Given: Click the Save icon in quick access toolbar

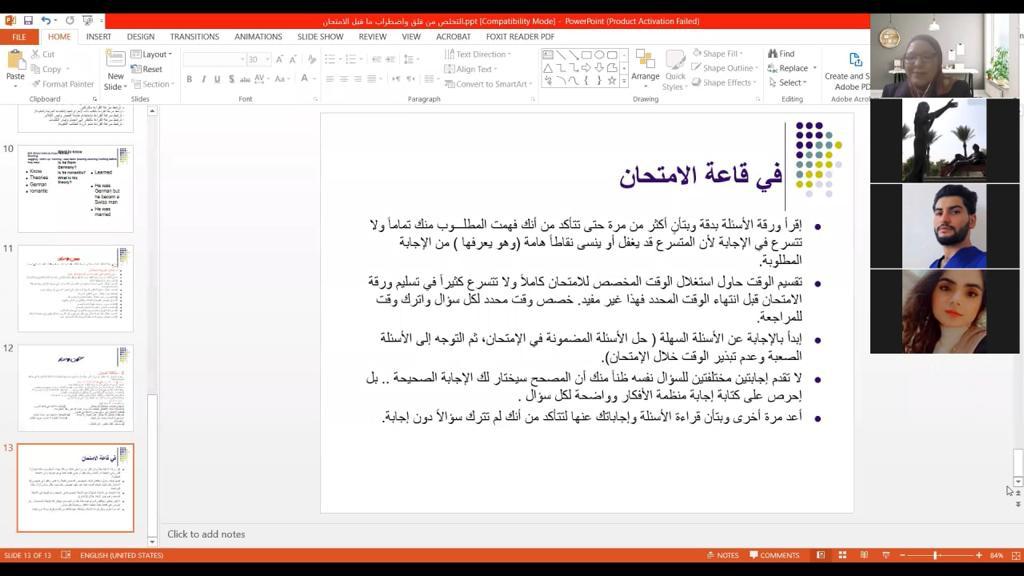Looking at the screenshot, I should pyautogui.click(x=28, y=20).
